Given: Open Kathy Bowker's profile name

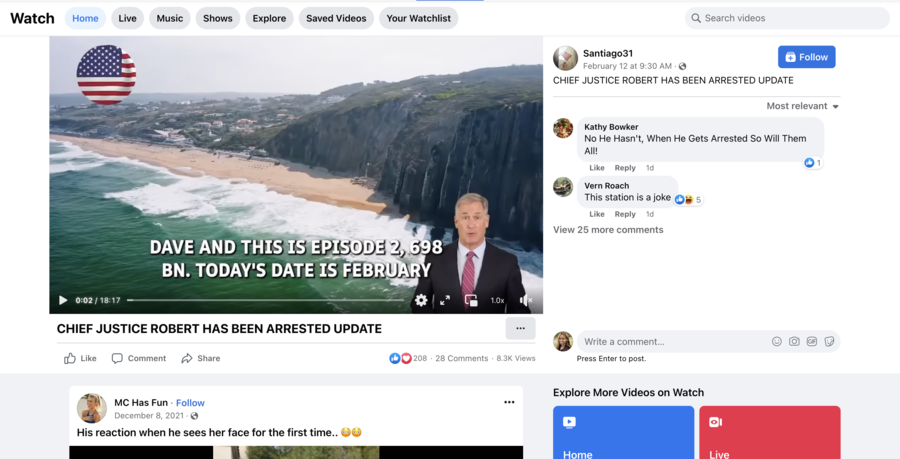Looking at the screenshot, I should click(611, 127).
